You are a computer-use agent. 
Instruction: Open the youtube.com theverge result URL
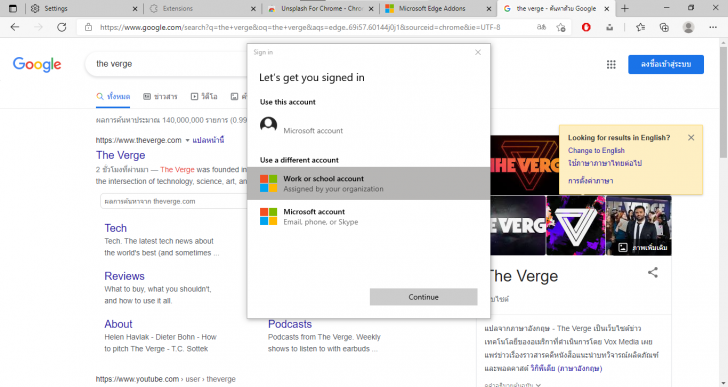(x=165, y=379)
